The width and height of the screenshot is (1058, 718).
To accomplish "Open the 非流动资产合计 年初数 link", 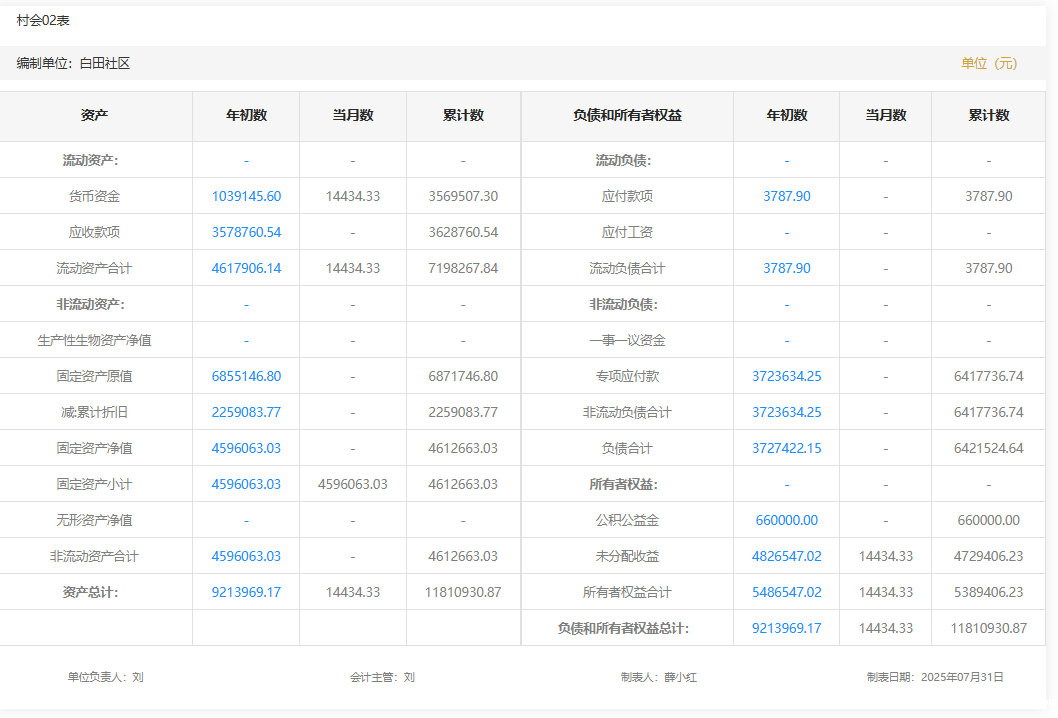I will 246,556.
